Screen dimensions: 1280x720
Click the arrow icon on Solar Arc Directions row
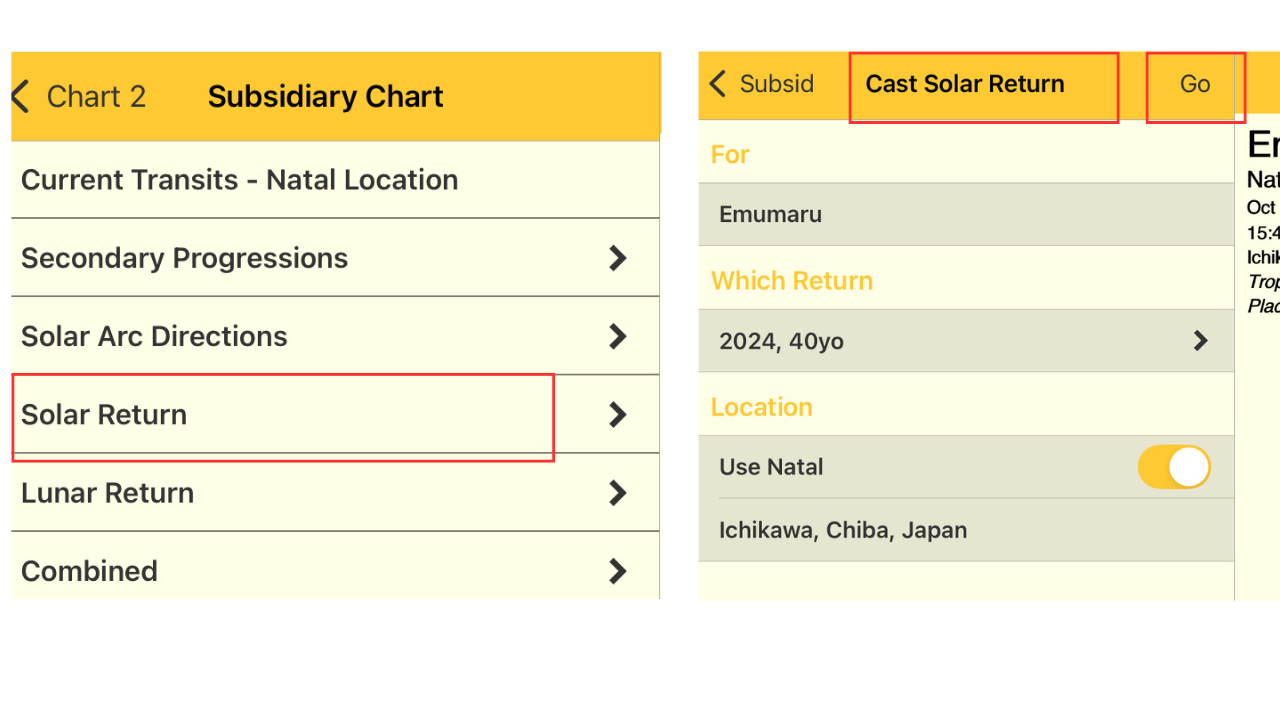coord(618,336)
